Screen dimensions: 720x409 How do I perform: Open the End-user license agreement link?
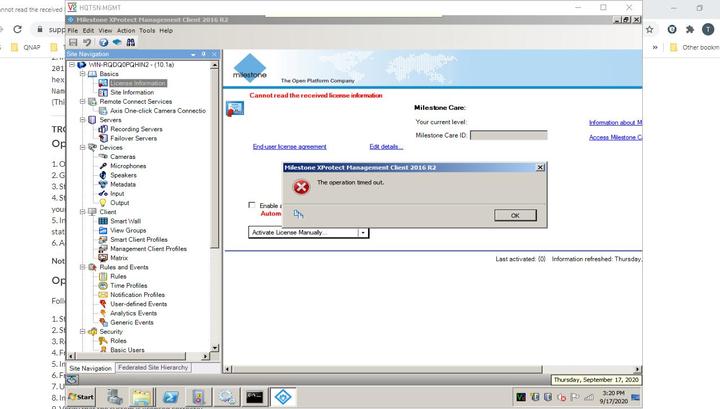coord(289,146)
